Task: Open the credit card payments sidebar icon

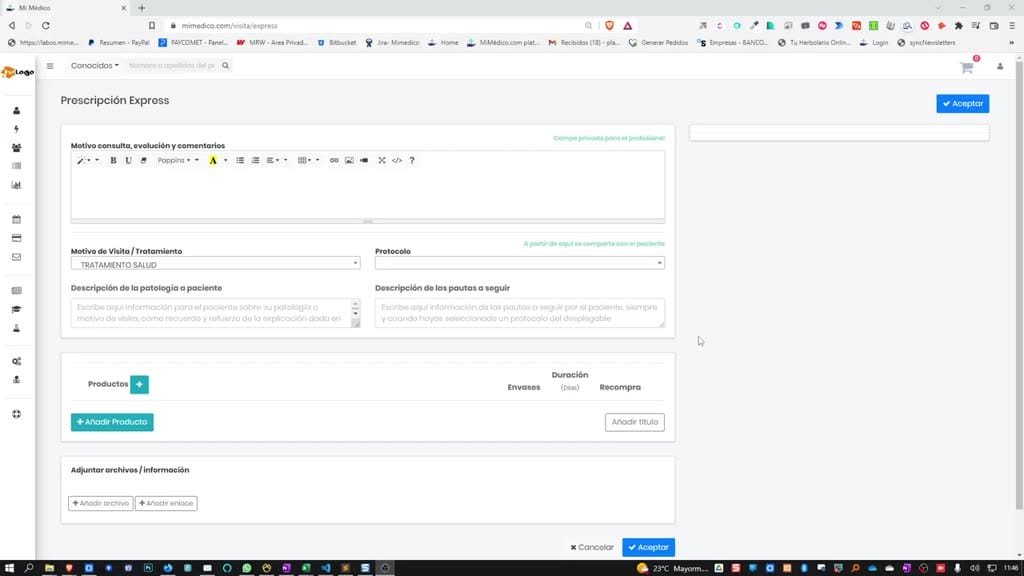Action: 16,238
